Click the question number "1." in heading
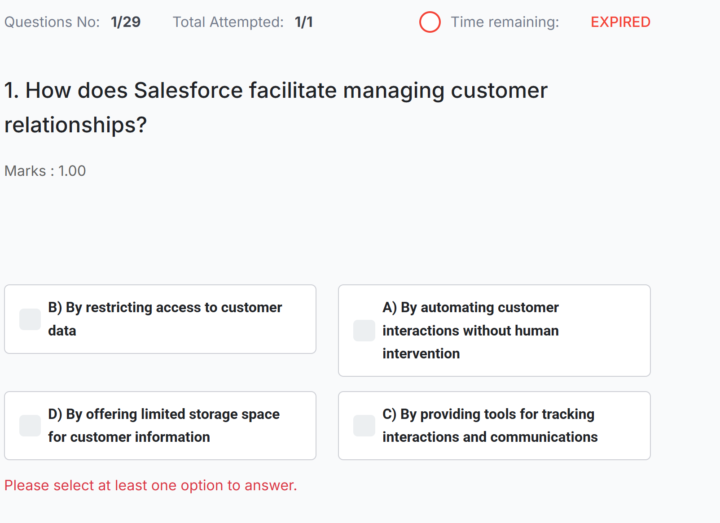This screenshot has height=523, width=720. [12, 90]
